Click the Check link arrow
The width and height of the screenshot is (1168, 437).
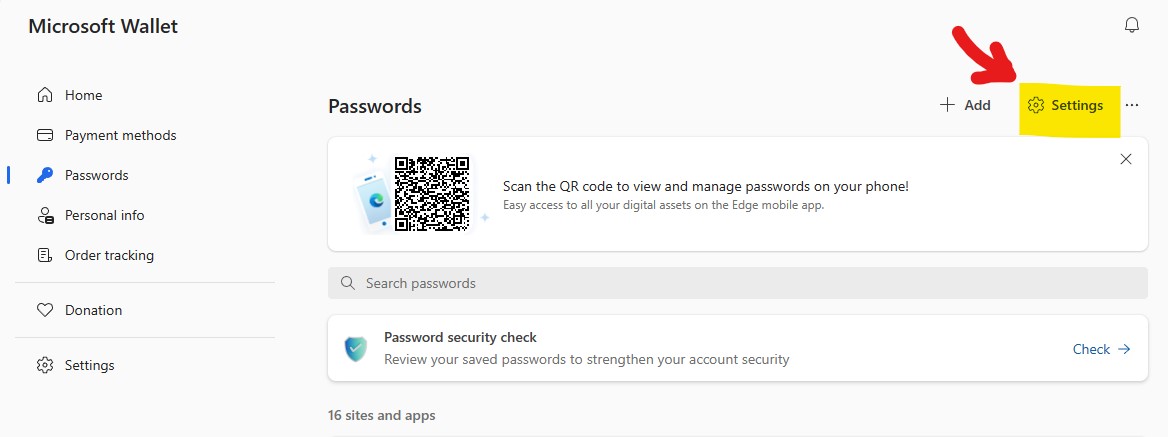(x=1125, y=349)
